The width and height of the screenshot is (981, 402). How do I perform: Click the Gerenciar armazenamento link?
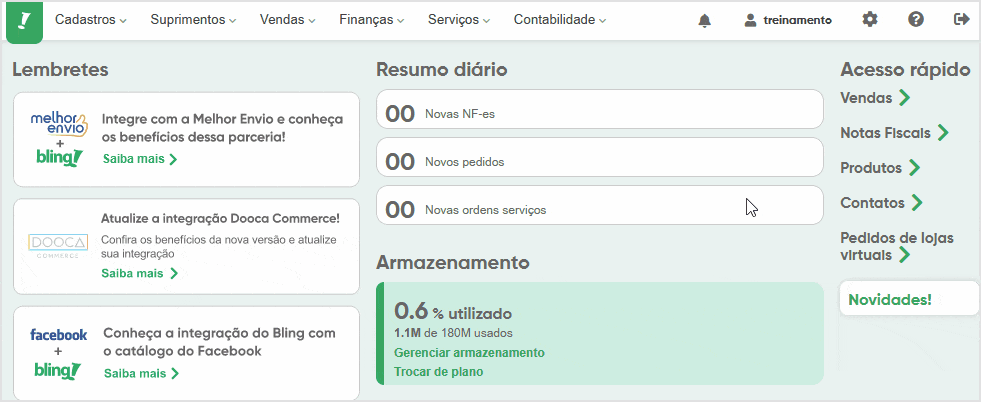coord(469,353)
